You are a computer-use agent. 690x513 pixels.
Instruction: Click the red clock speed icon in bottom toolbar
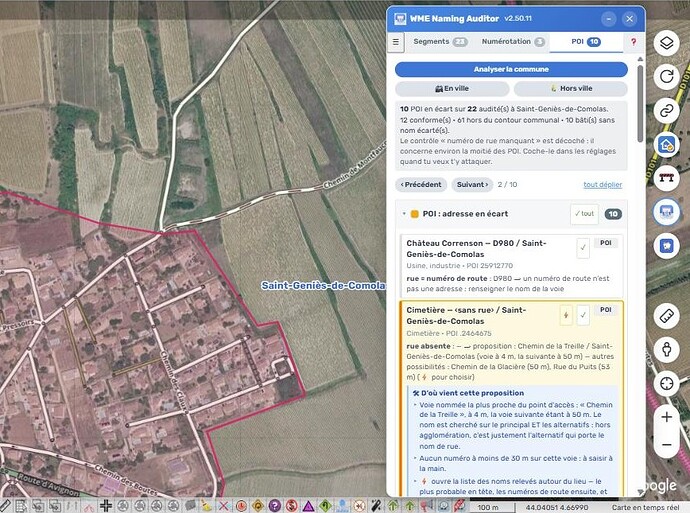click(241, 506)
